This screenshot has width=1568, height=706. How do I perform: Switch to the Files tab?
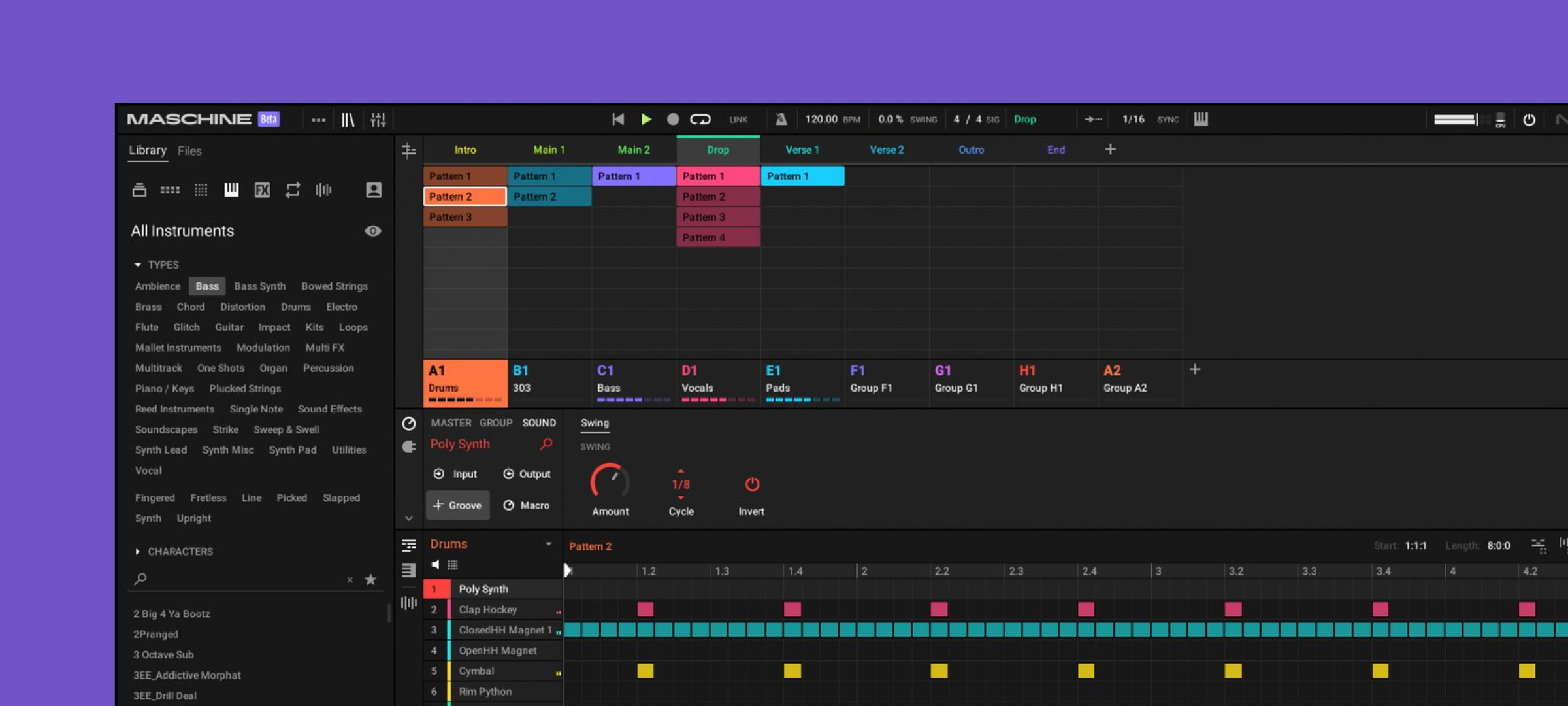[x=189, y=151]
